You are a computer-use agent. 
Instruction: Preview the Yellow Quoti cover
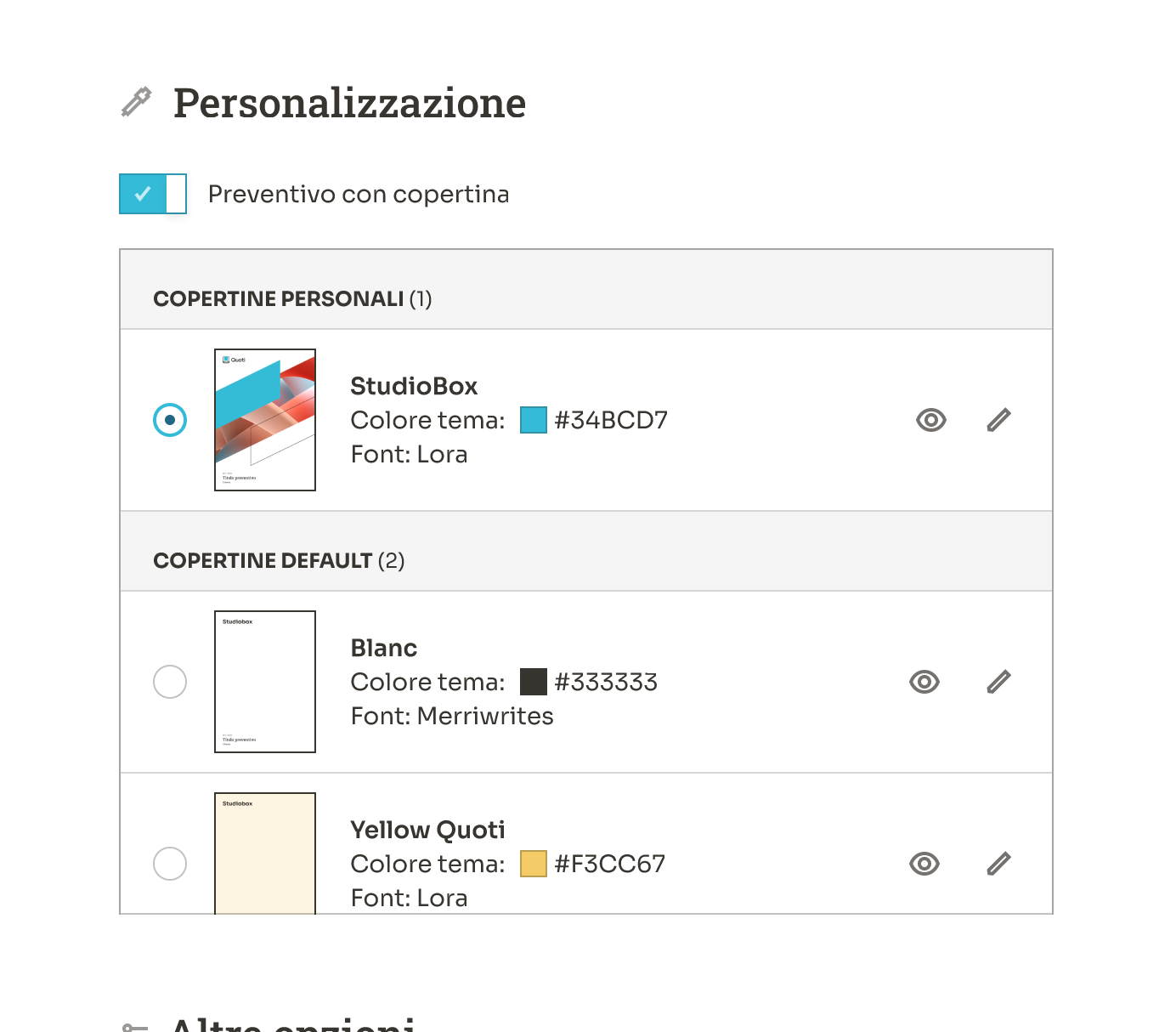[924, 864]
